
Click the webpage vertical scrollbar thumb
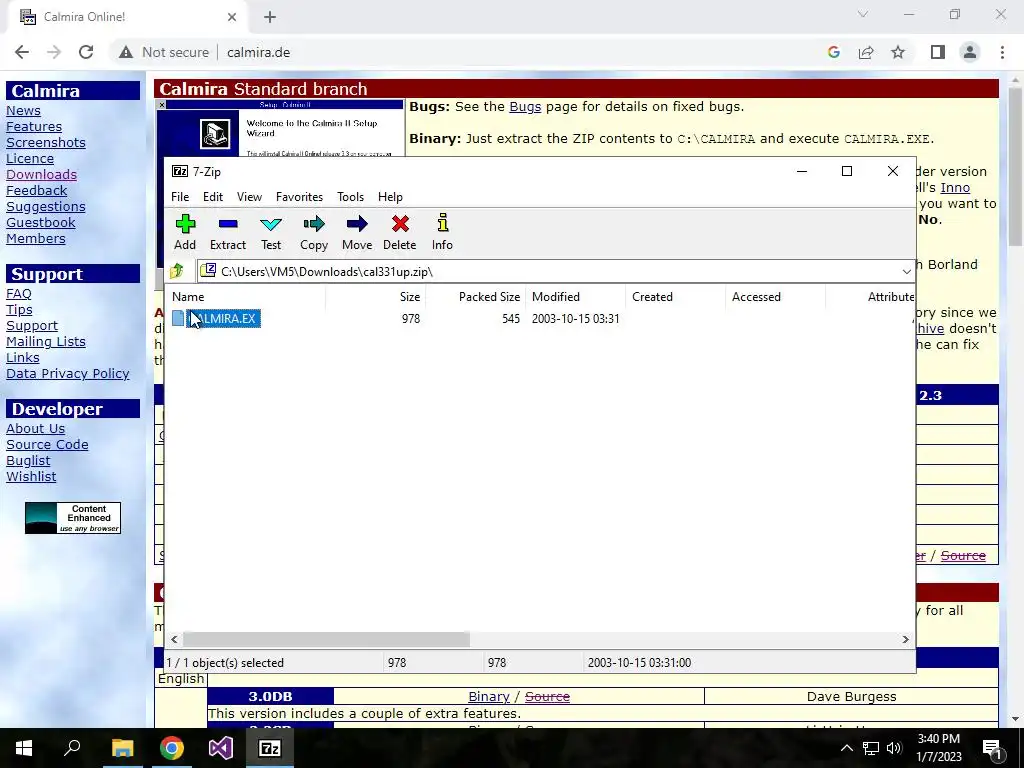[x=1015, y=167]
